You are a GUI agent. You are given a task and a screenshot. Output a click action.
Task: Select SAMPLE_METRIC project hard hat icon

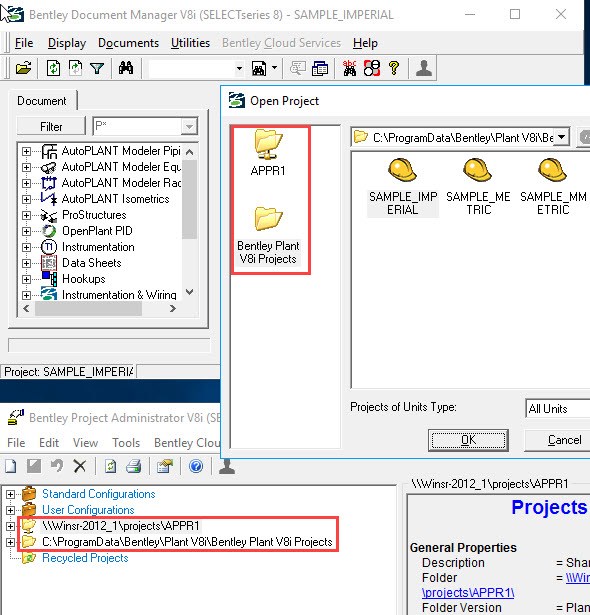(477, 170)
